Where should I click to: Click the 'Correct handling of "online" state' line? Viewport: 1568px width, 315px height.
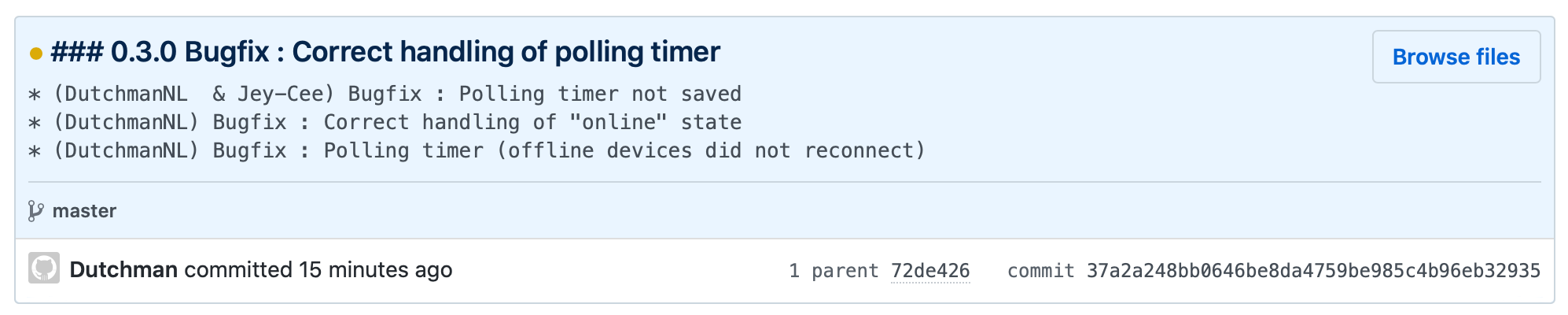[532, 122]
